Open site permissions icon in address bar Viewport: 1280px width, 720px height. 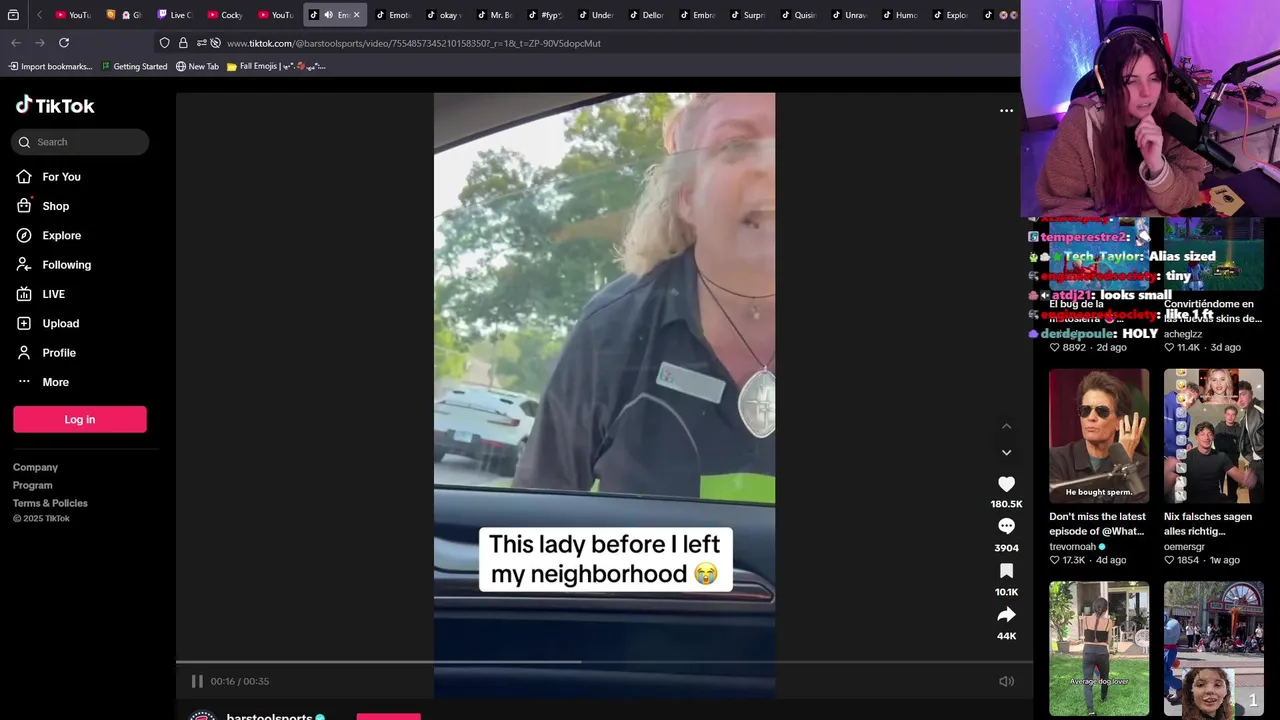point(201,43)
